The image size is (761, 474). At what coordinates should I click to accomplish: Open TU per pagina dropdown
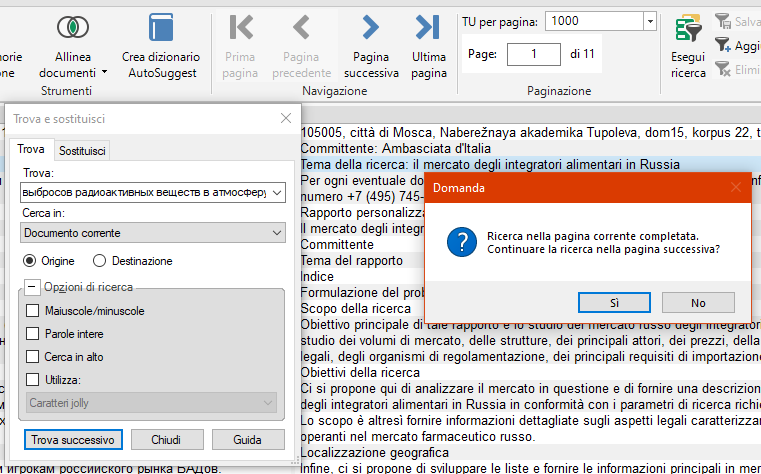[x=650, y=21]
